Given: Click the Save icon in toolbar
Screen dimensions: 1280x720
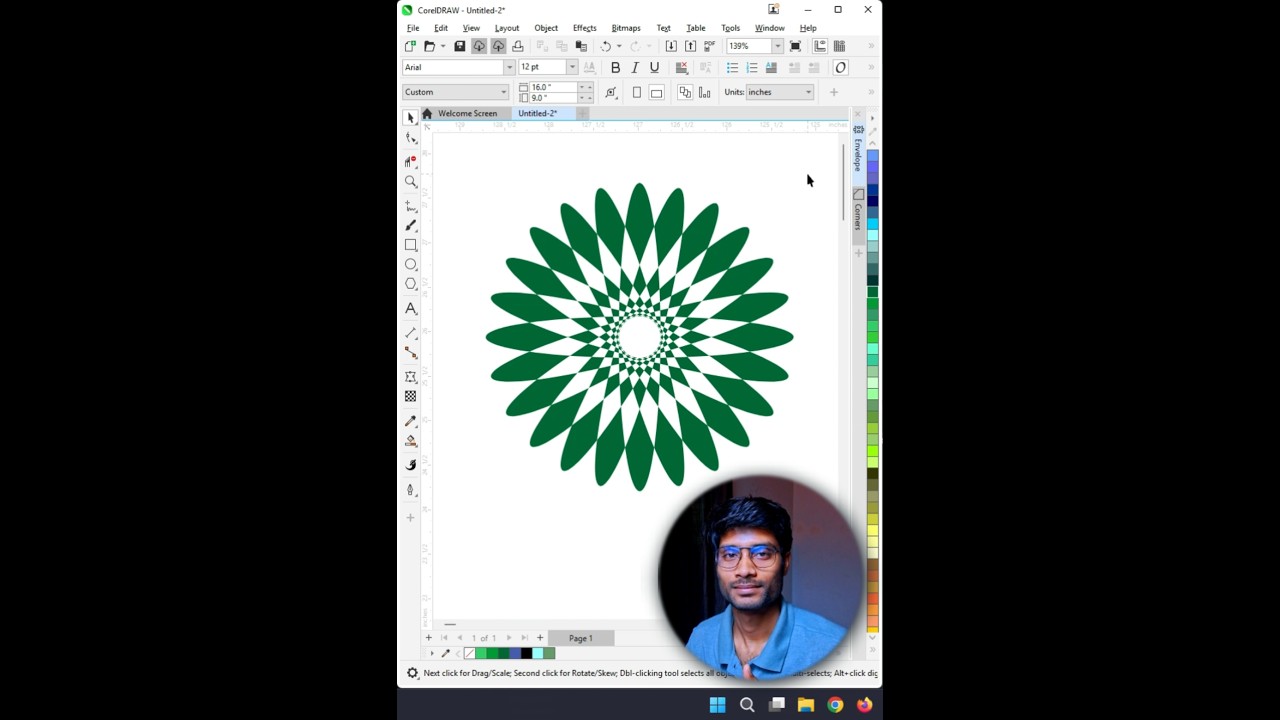Looking at the screenshot, I should click(460, 46).
